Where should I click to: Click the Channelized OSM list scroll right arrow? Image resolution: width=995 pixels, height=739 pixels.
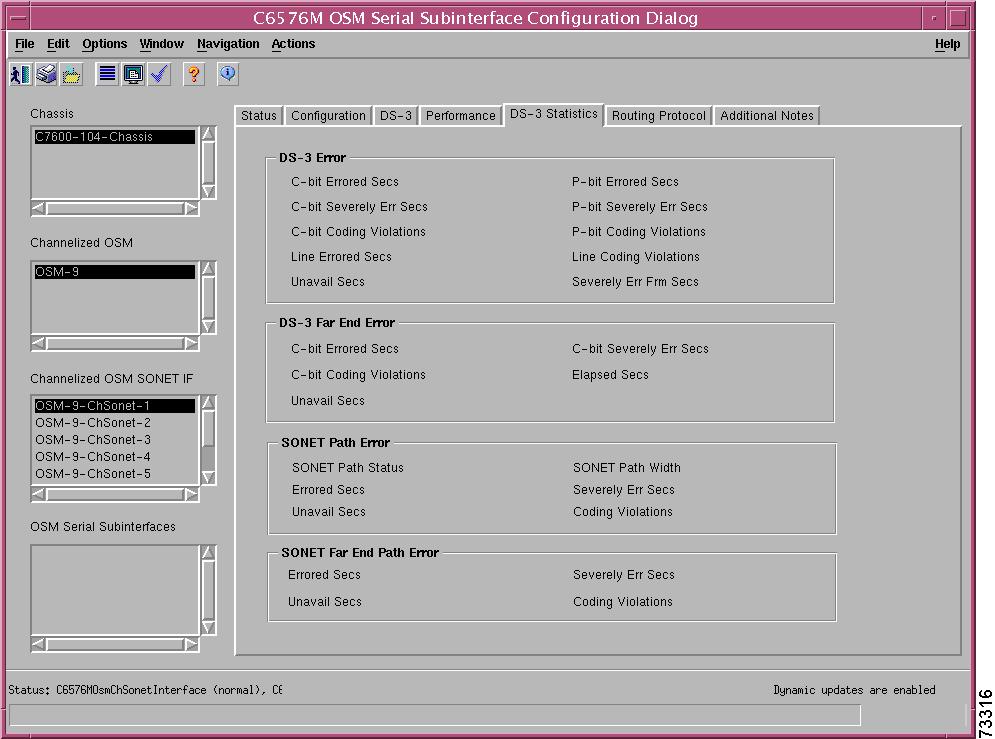coord(192,343)
